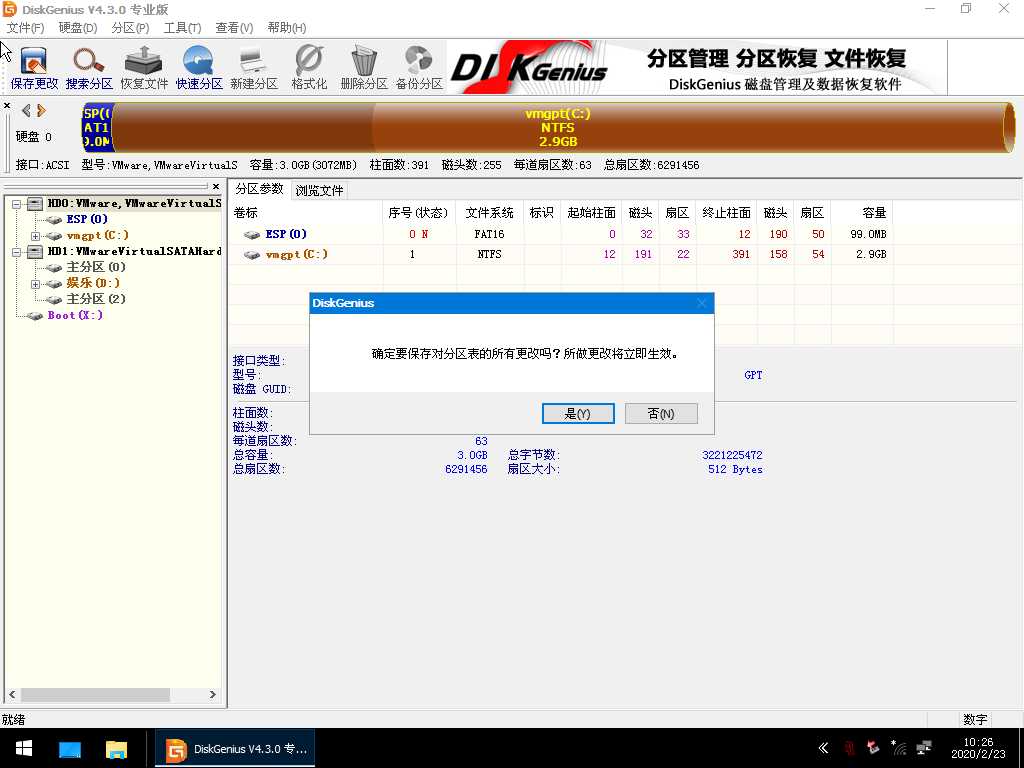Screen dimensions: 1024x768
Task: Open the 工具(T) menu
Action: (182, 27)
